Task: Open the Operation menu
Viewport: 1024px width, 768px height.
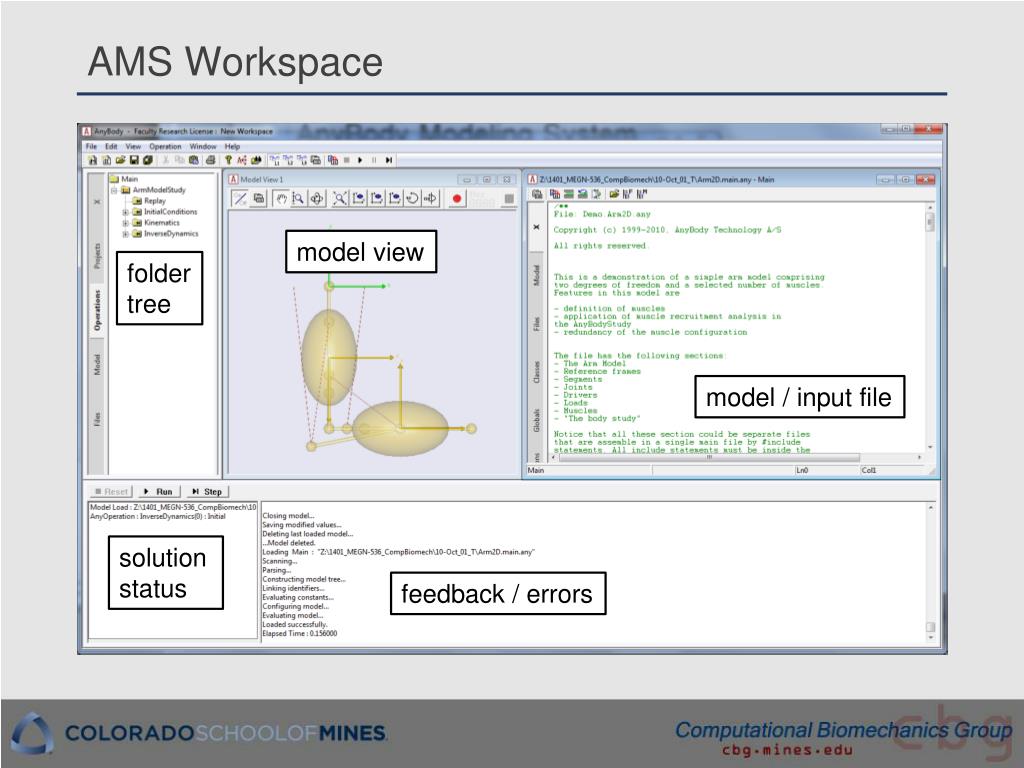Action: tap(165, 146)
